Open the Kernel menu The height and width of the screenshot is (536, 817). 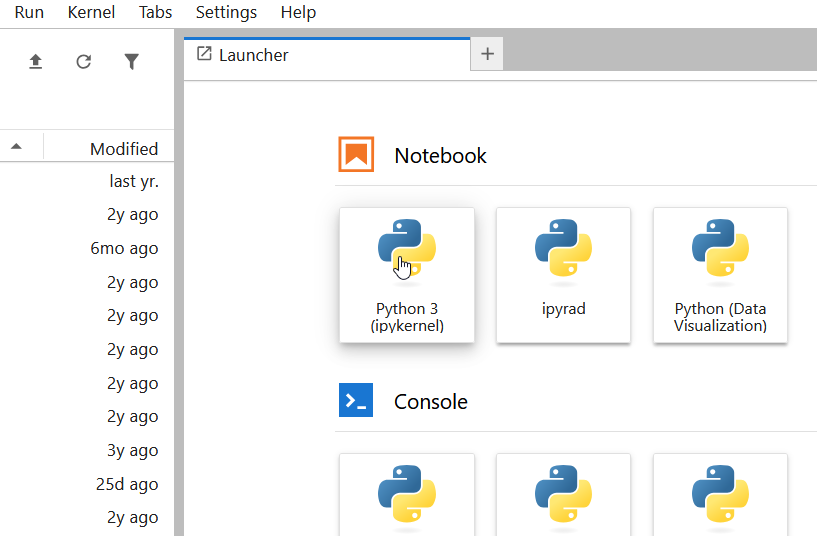tap(91, 12)
